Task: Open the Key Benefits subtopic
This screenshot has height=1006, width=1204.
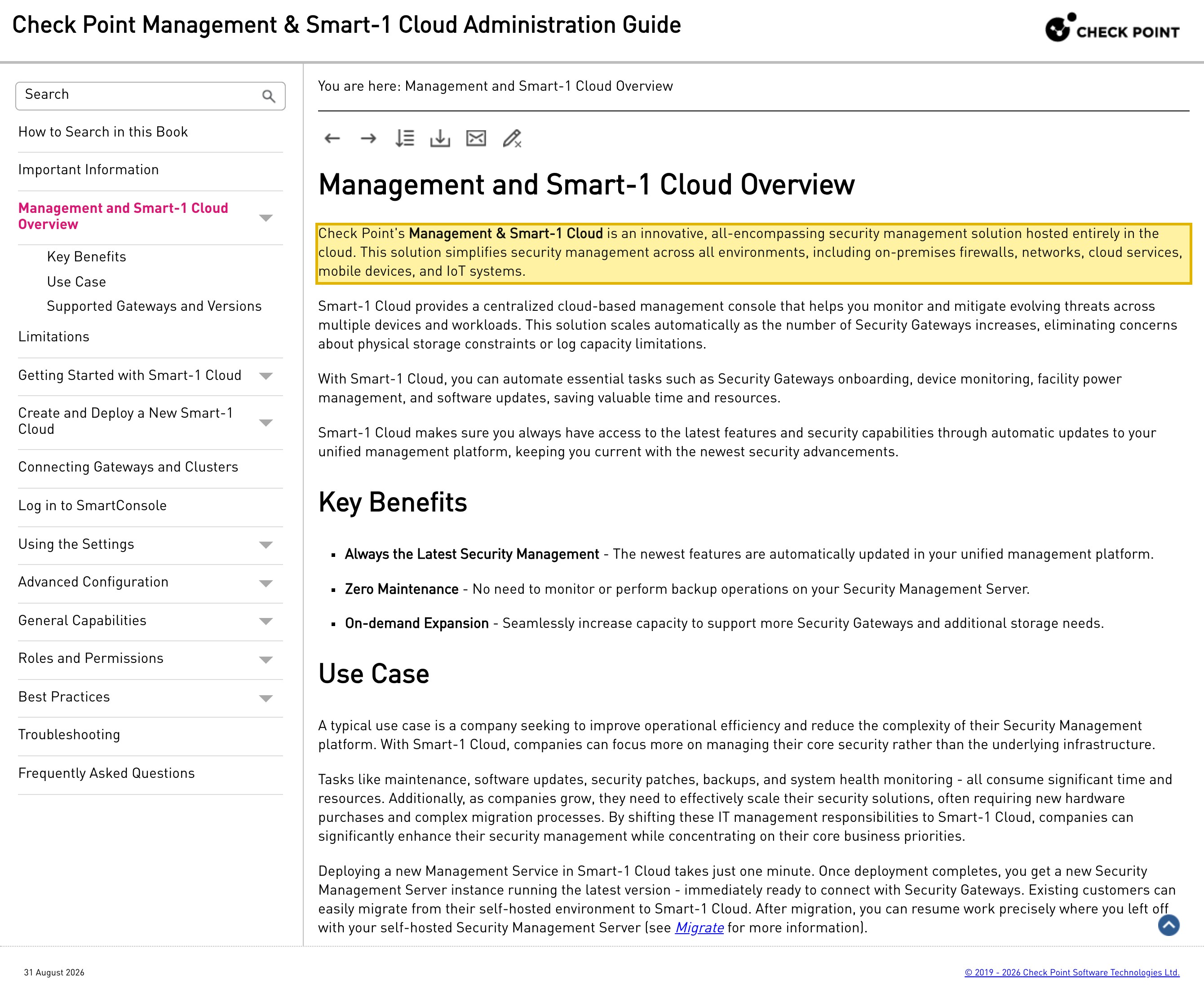Action: click(87, 257)
